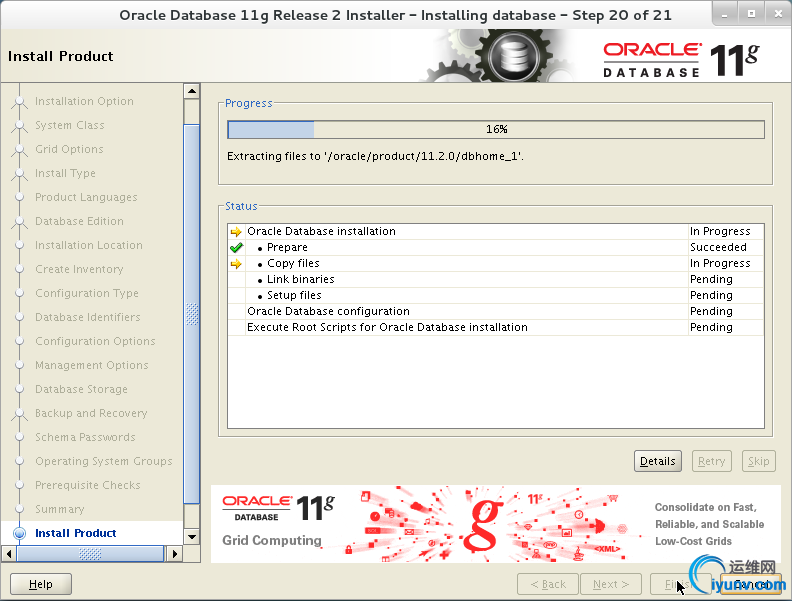Click the Oracle 11g Grid Computing banner
The image size is (792, 601).
click(x=496, y=524)
